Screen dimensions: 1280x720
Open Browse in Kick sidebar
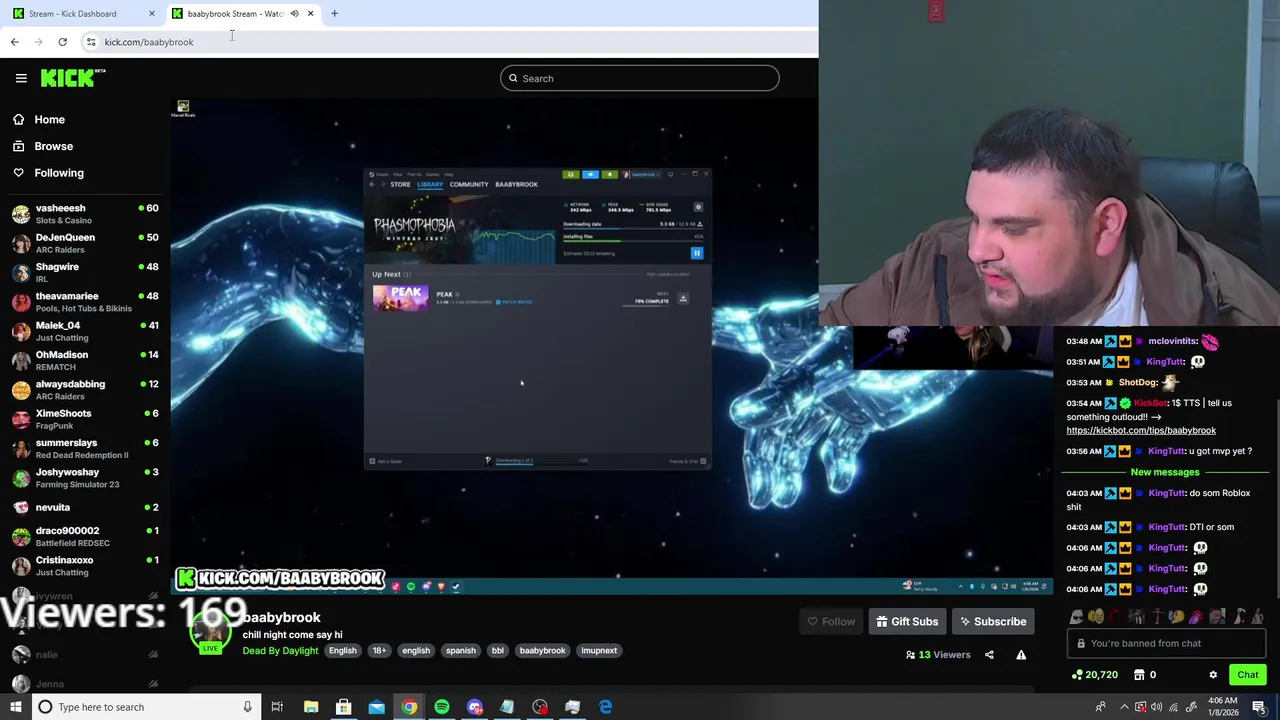[x=43, y=146]
